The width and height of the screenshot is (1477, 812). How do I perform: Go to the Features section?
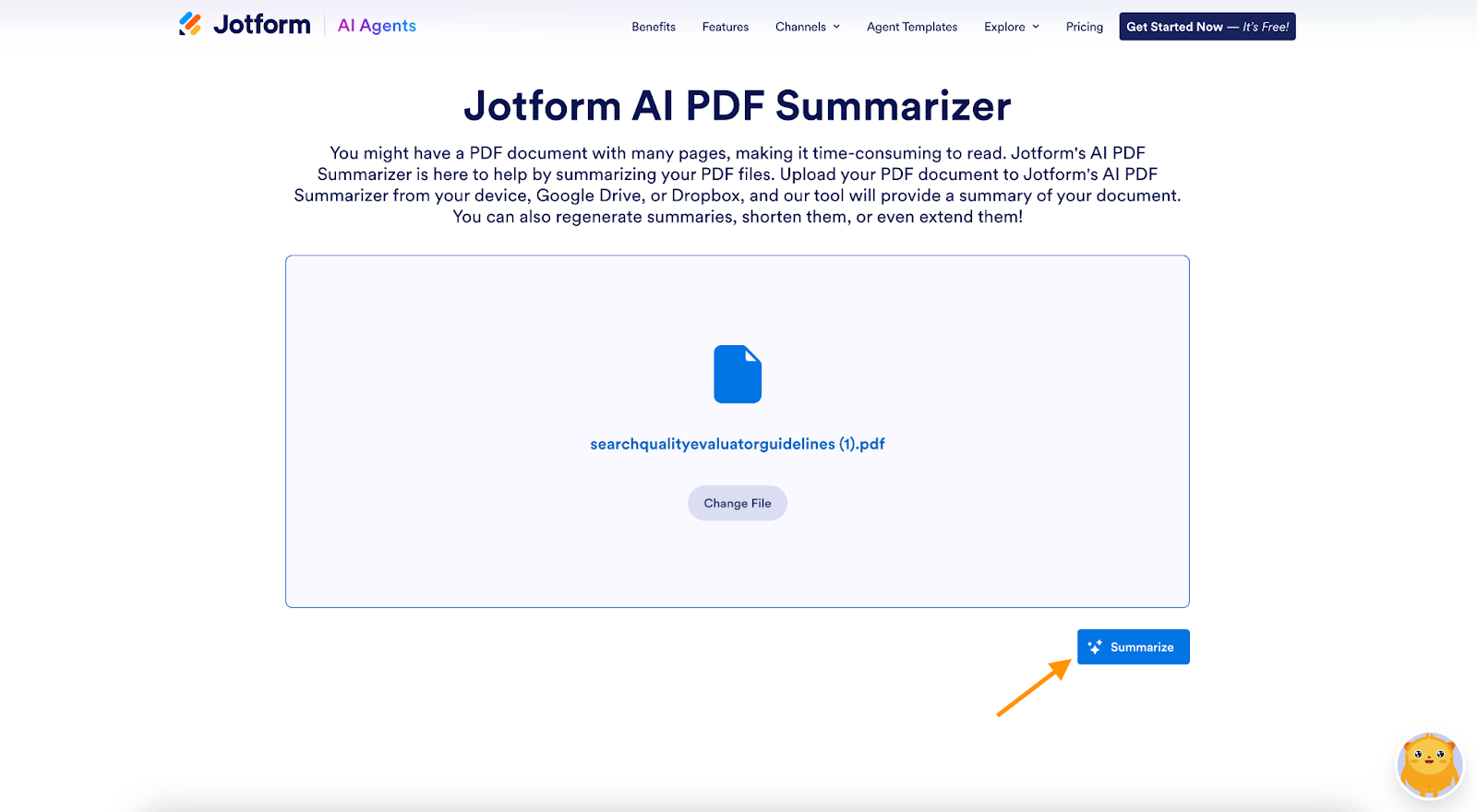pos(726,27)
